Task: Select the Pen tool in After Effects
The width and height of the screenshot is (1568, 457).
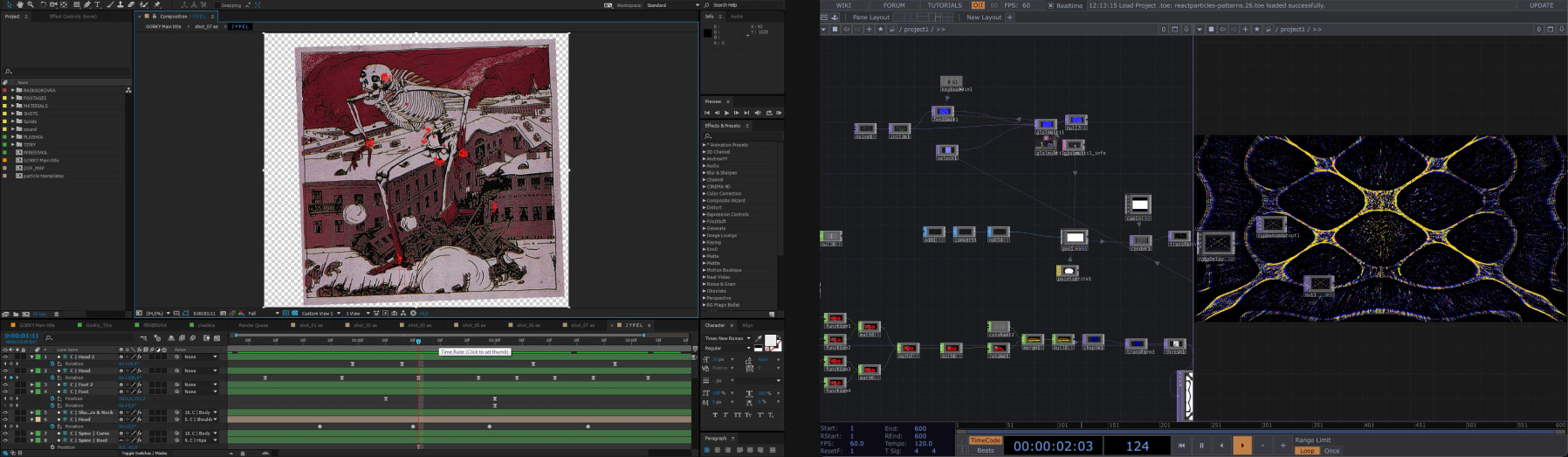Action: tap(87, 4)
